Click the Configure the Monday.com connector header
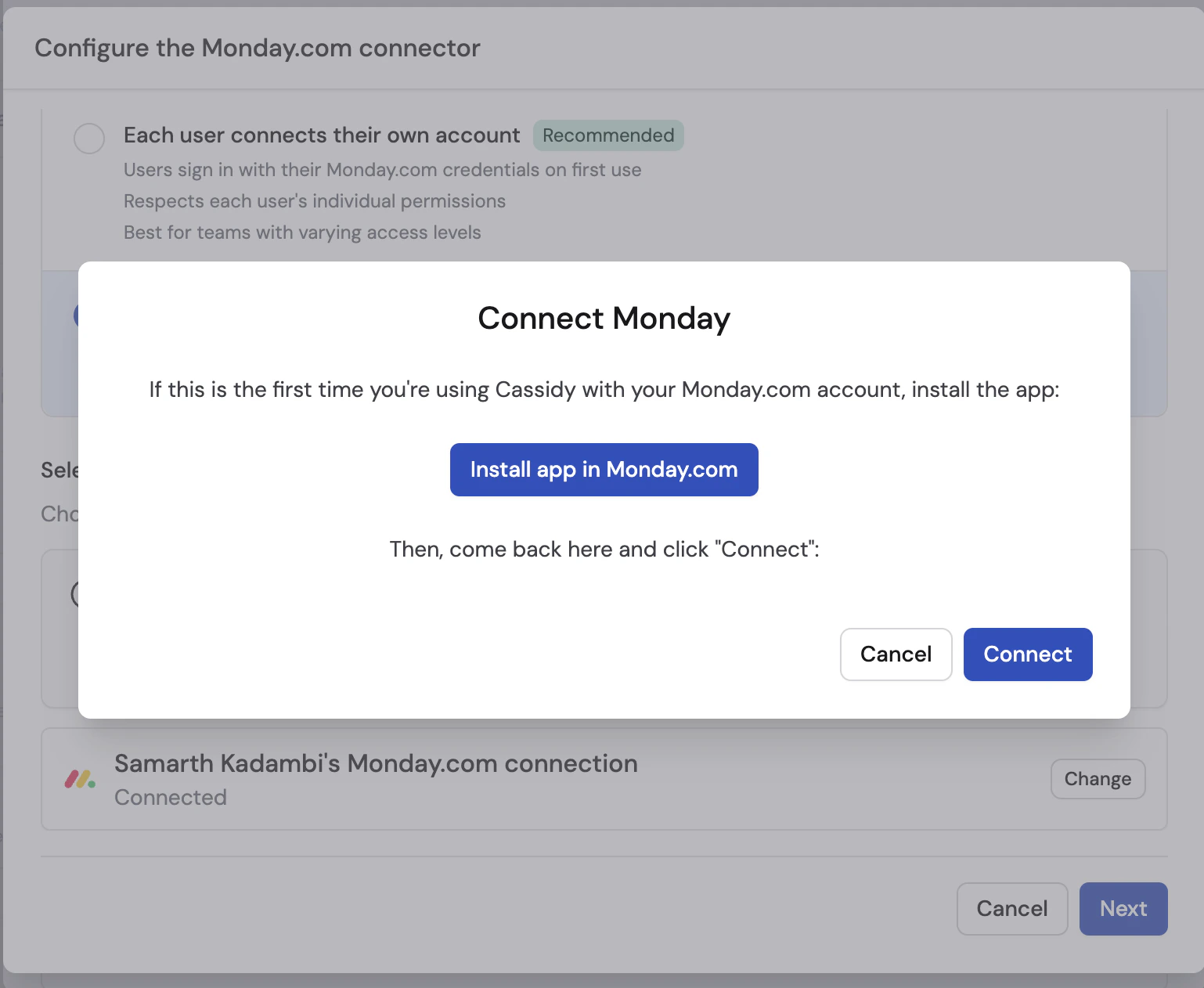Image resolution: width=1204 pixels, height=988 pixels. [x=257, y=48]
